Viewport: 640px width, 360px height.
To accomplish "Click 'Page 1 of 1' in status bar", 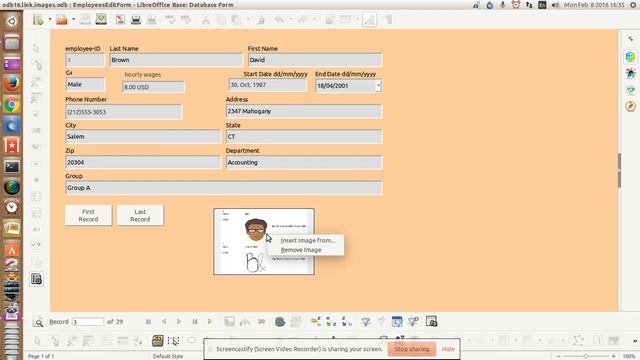I will [x=40, y=356].
